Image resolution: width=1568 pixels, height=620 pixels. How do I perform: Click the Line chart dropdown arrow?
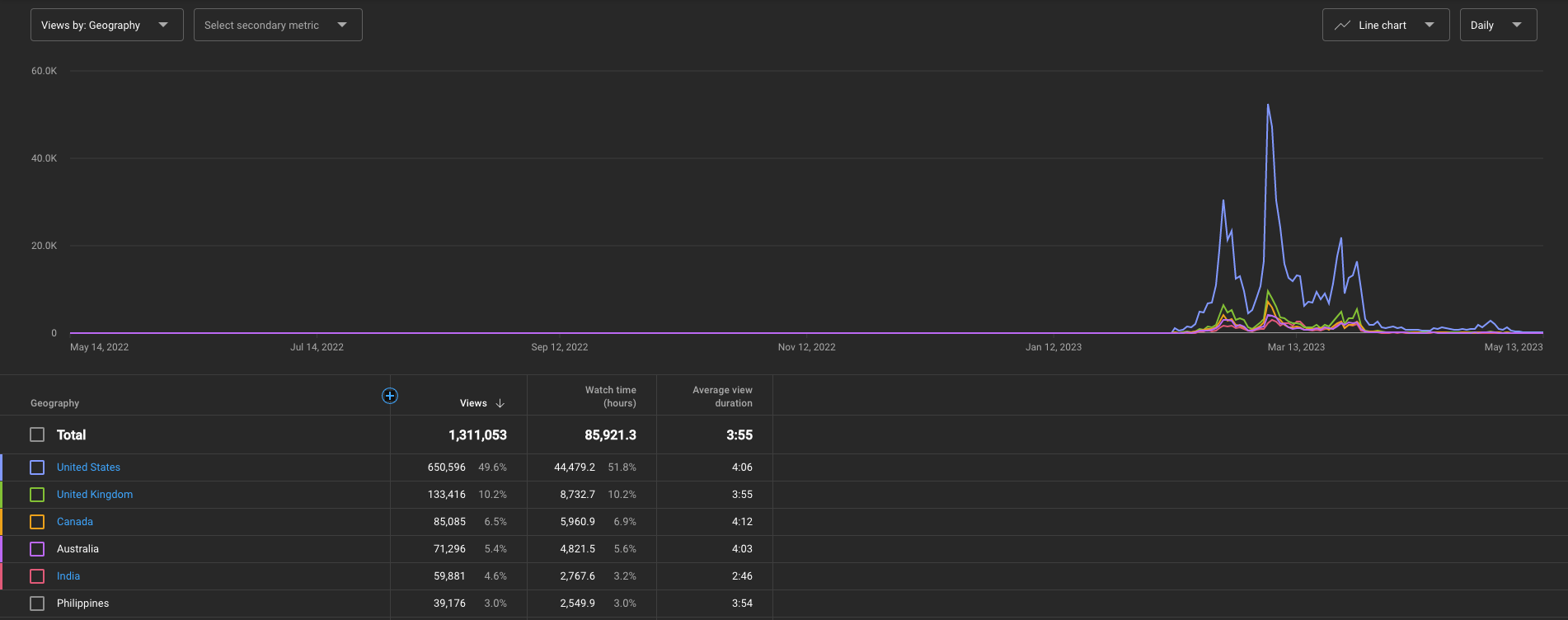point(1430,25)
